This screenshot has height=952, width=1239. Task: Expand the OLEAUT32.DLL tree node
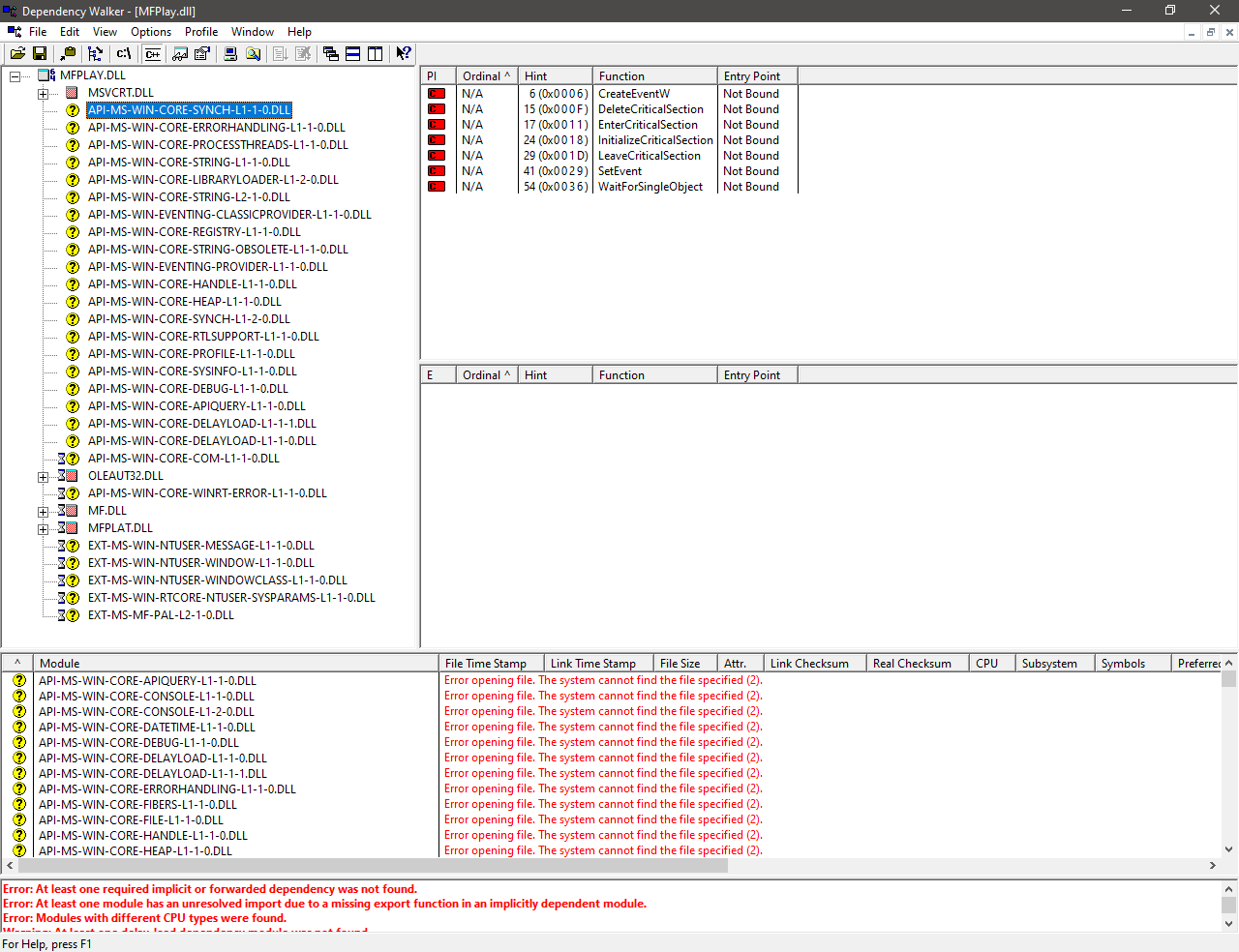tap(43, 477)
